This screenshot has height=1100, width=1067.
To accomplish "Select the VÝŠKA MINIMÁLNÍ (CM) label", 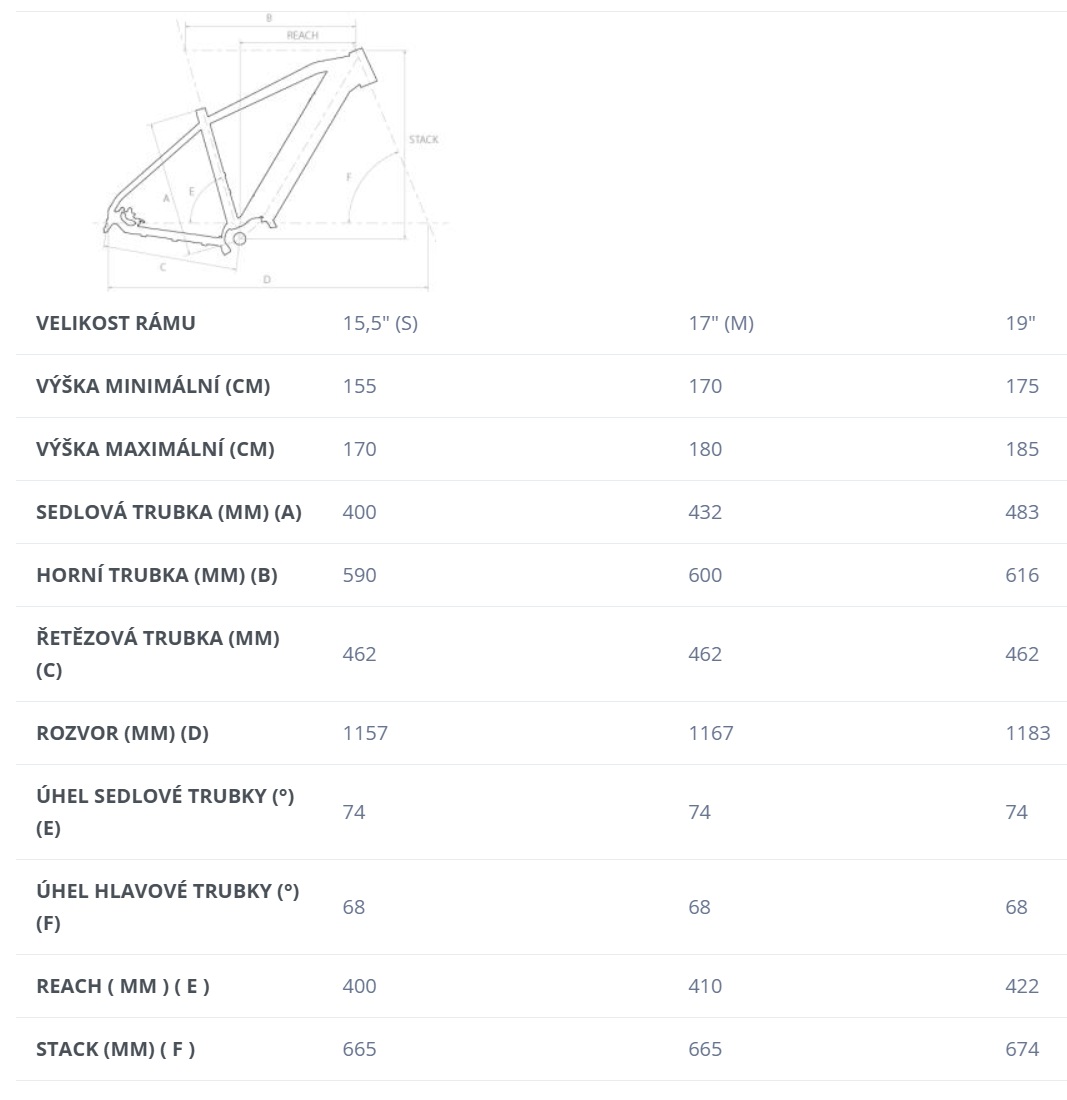I will 153,387.
